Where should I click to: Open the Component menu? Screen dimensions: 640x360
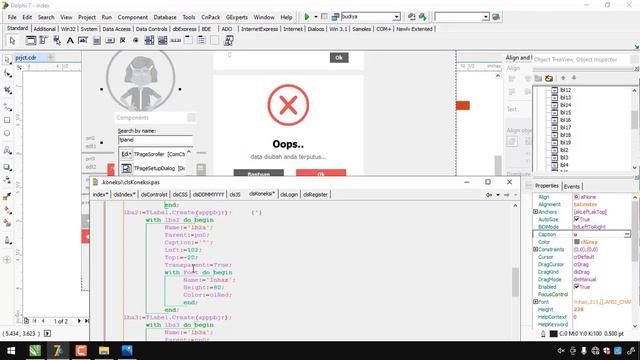coord(133,17)
